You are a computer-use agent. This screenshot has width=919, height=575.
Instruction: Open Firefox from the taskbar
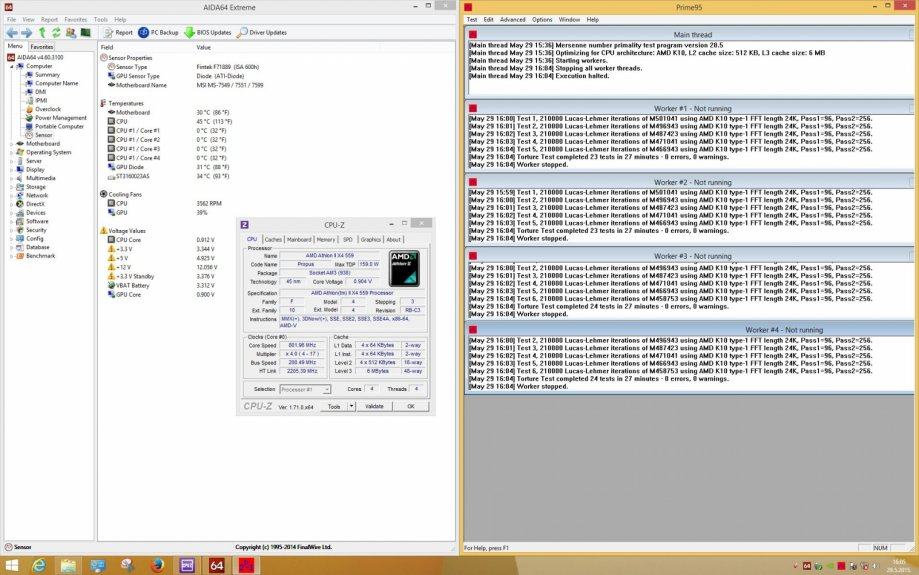[157, 566]
